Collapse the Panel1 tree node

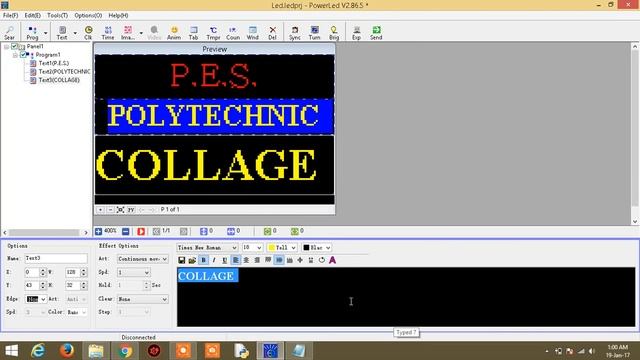coord(6,47)
